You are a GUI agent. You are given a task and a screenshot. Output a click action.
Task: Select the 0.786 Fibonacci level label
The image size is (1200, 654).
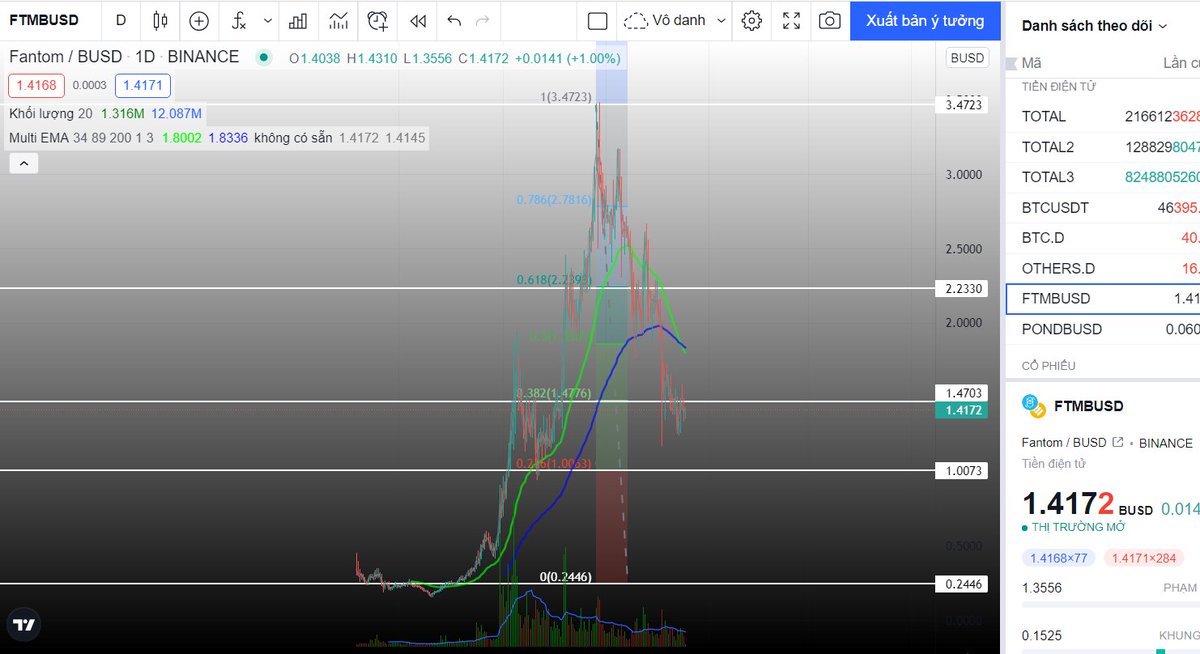pyautogui.click(x=554, y=200)
